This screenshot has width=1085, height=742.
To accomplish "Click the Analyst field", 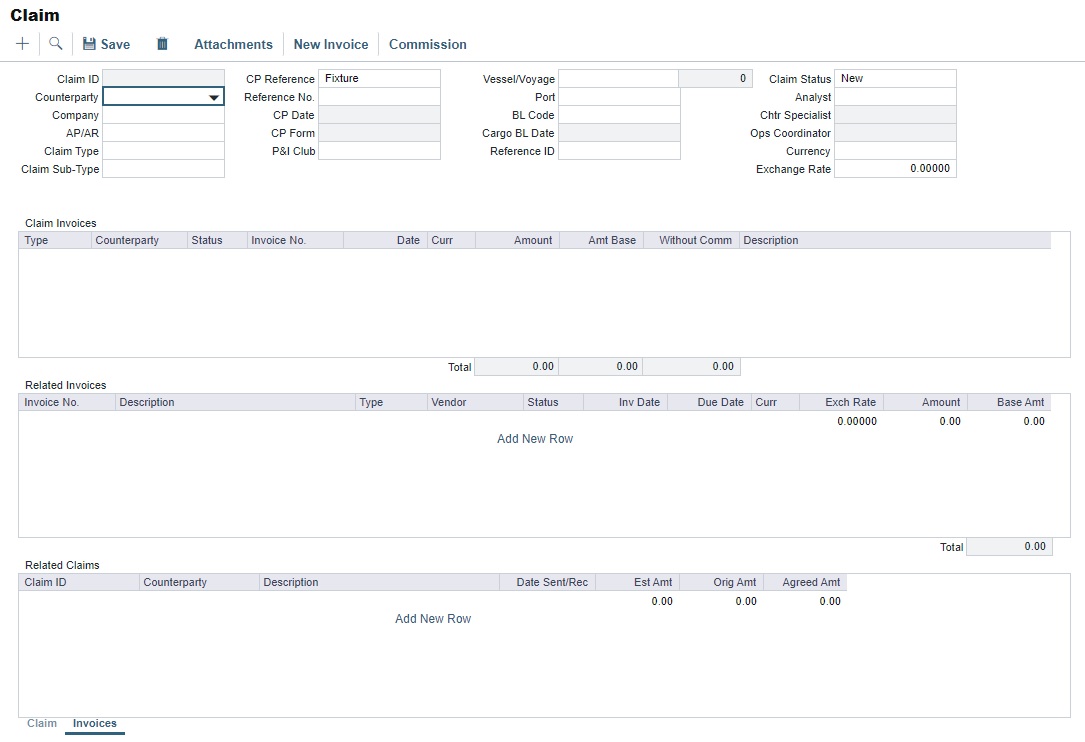I will 895,96.
